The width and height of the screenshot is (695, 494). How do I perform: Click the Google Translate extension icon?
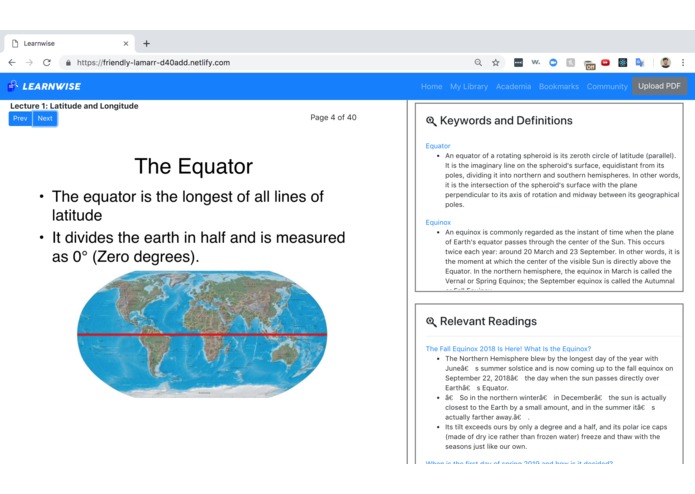640,62
